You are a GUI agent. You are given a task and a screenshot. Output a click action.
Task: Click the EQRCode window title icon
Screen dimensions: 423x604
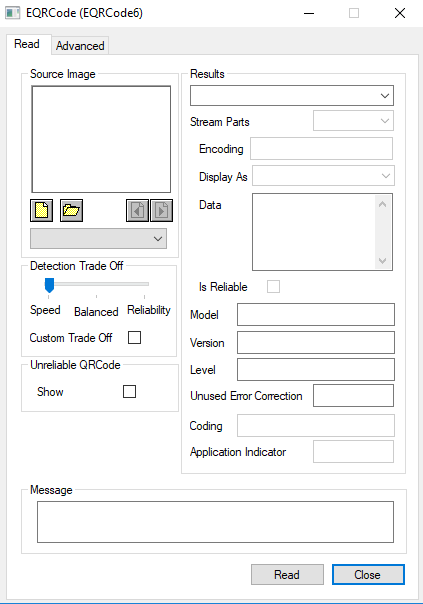[x=12, y=13]
